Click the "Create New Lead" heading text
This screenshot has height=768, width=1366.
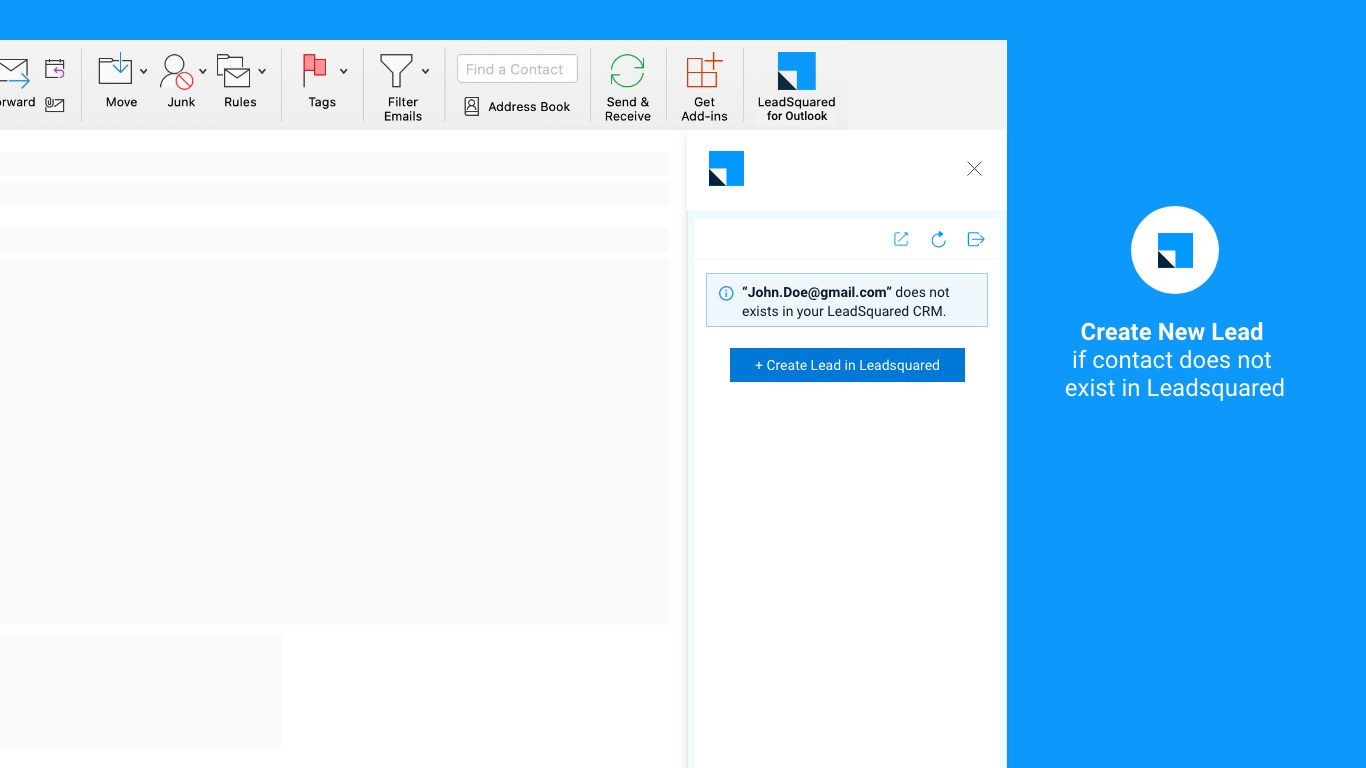tap(1172, 332)
